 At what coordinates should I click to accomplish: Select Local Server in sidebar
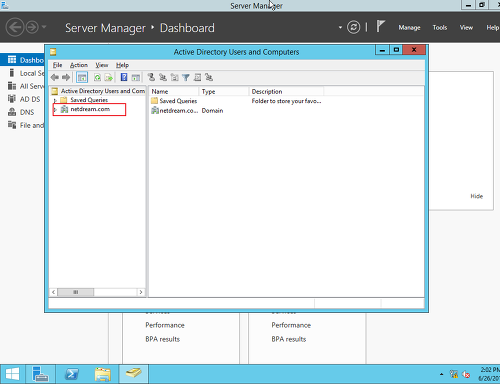pyautogui.click(x=22, y=73)
